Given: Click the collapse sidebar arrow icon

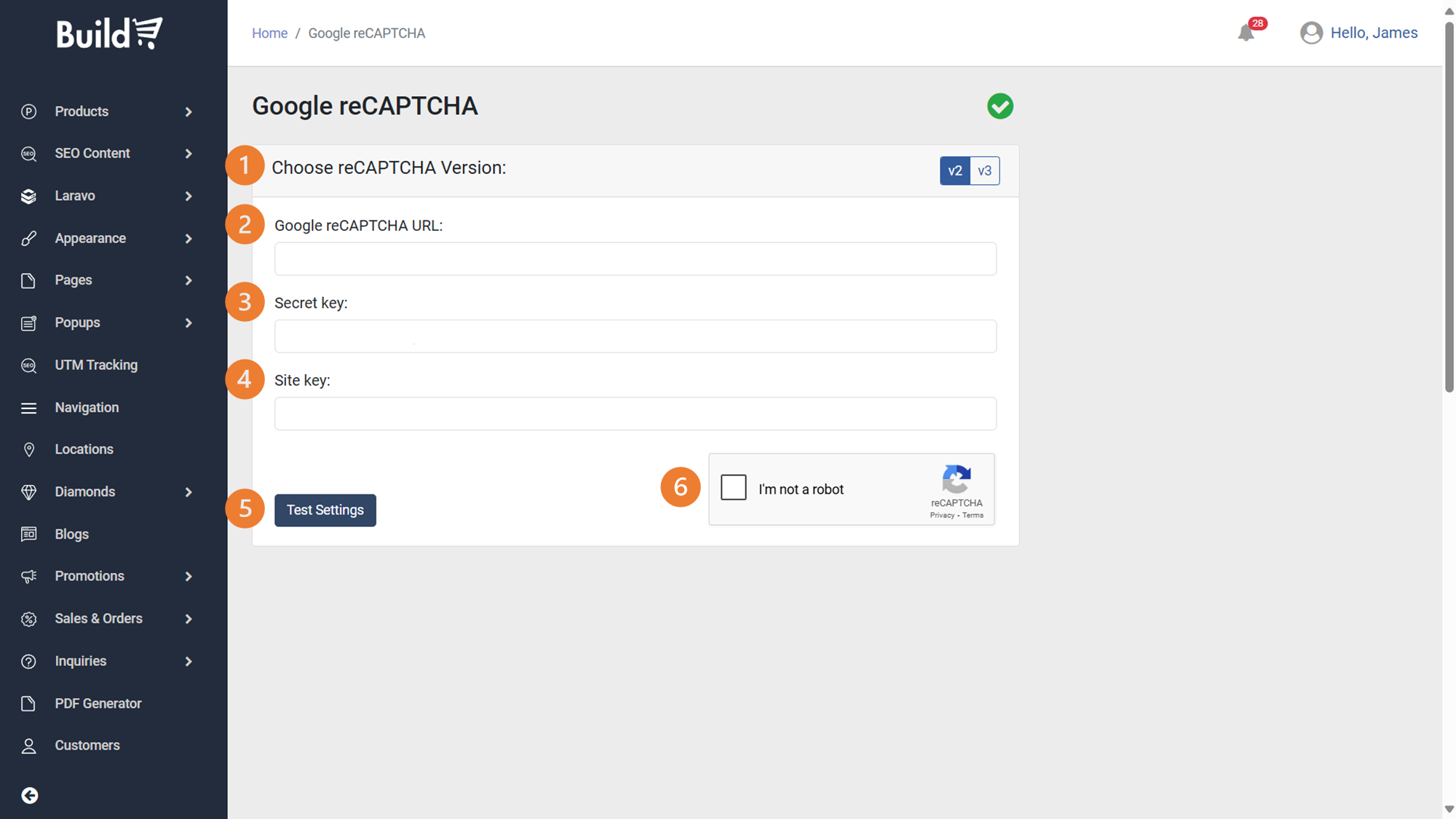Looking at the screenshot, I should [x=30, y=795].
